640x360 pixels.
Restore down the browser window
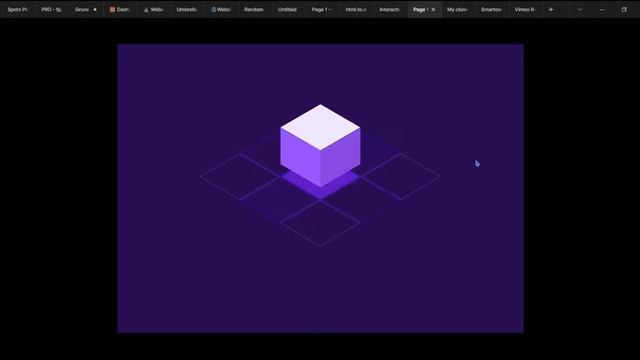[x=624, y=9]
